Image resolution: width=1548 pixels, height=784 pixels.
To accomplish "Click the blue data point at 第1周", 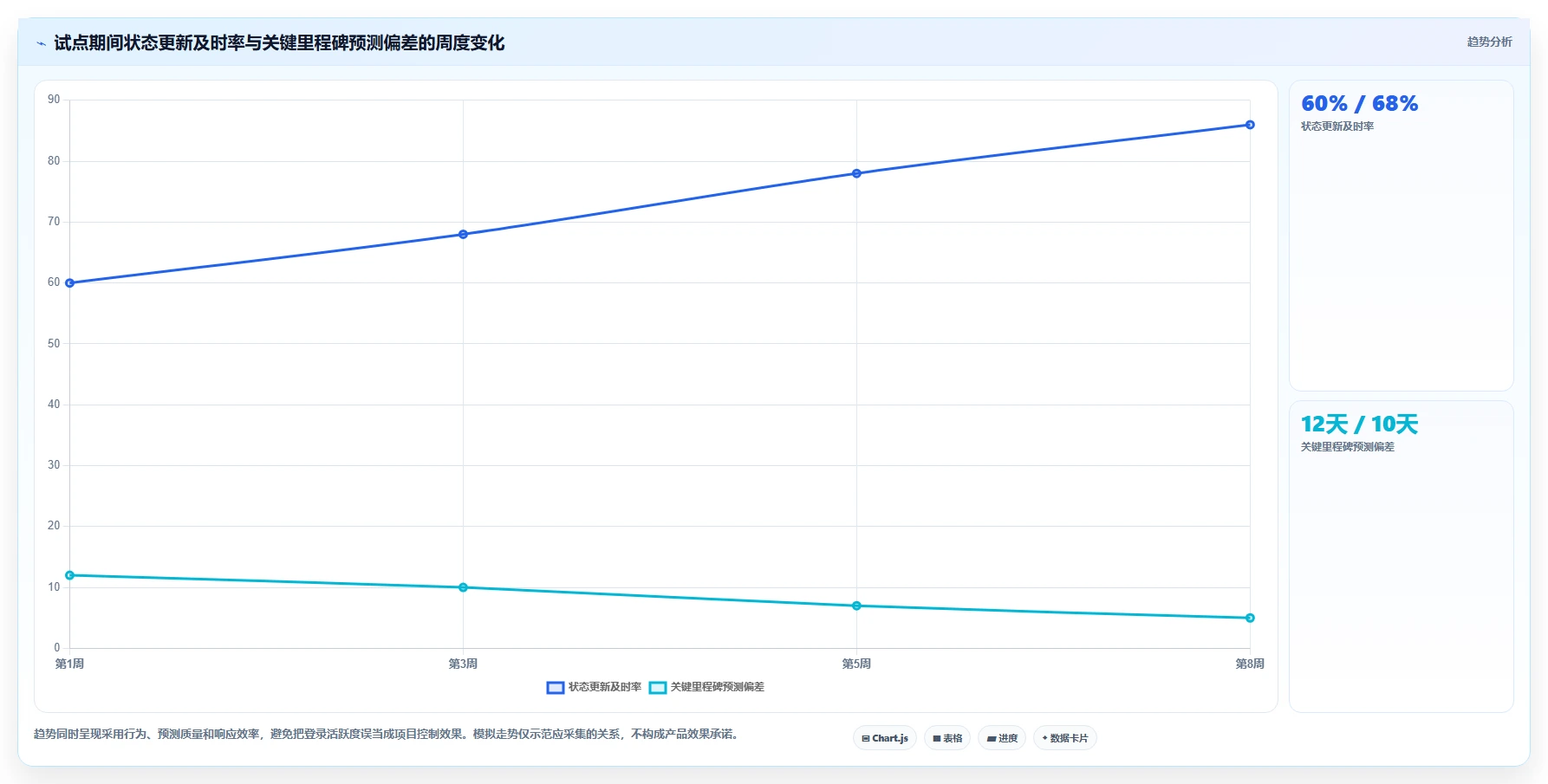I will click(70, 283).
